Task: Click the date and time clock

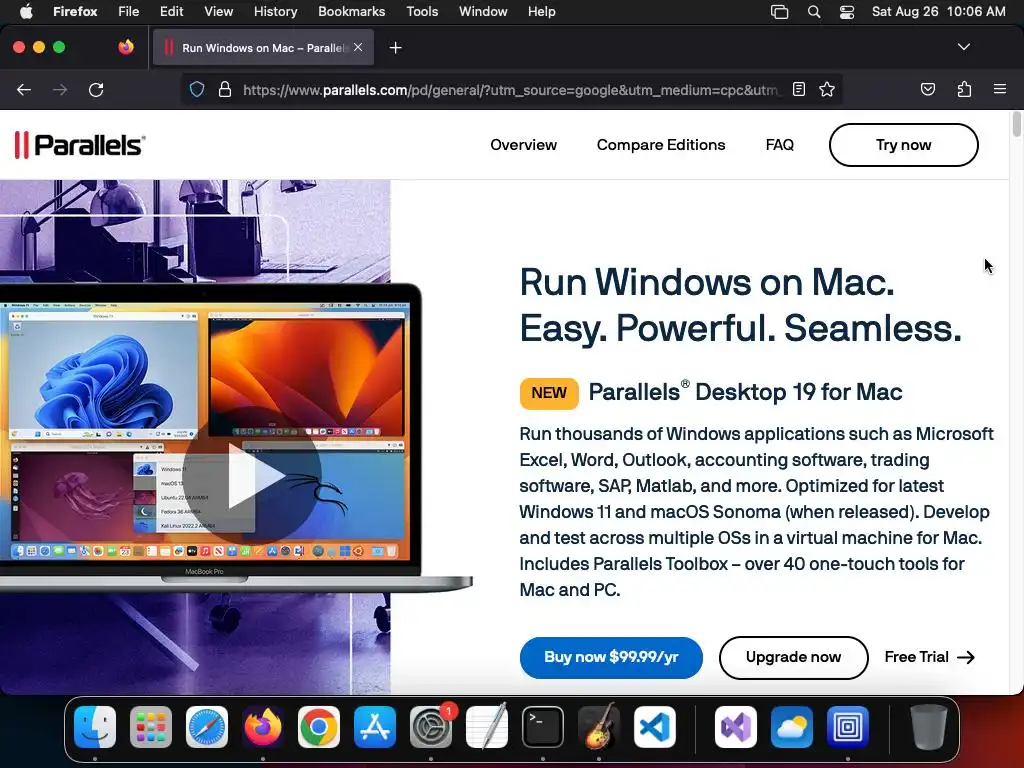Action: click(x=938, y=12)
